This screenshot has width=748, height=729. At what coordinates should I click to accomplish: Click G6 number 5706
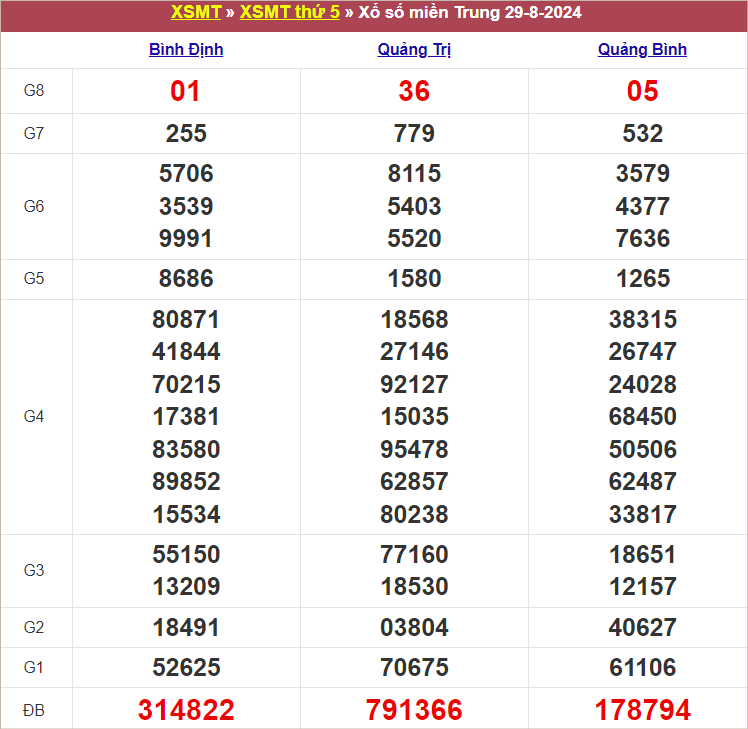coord(186,173)
